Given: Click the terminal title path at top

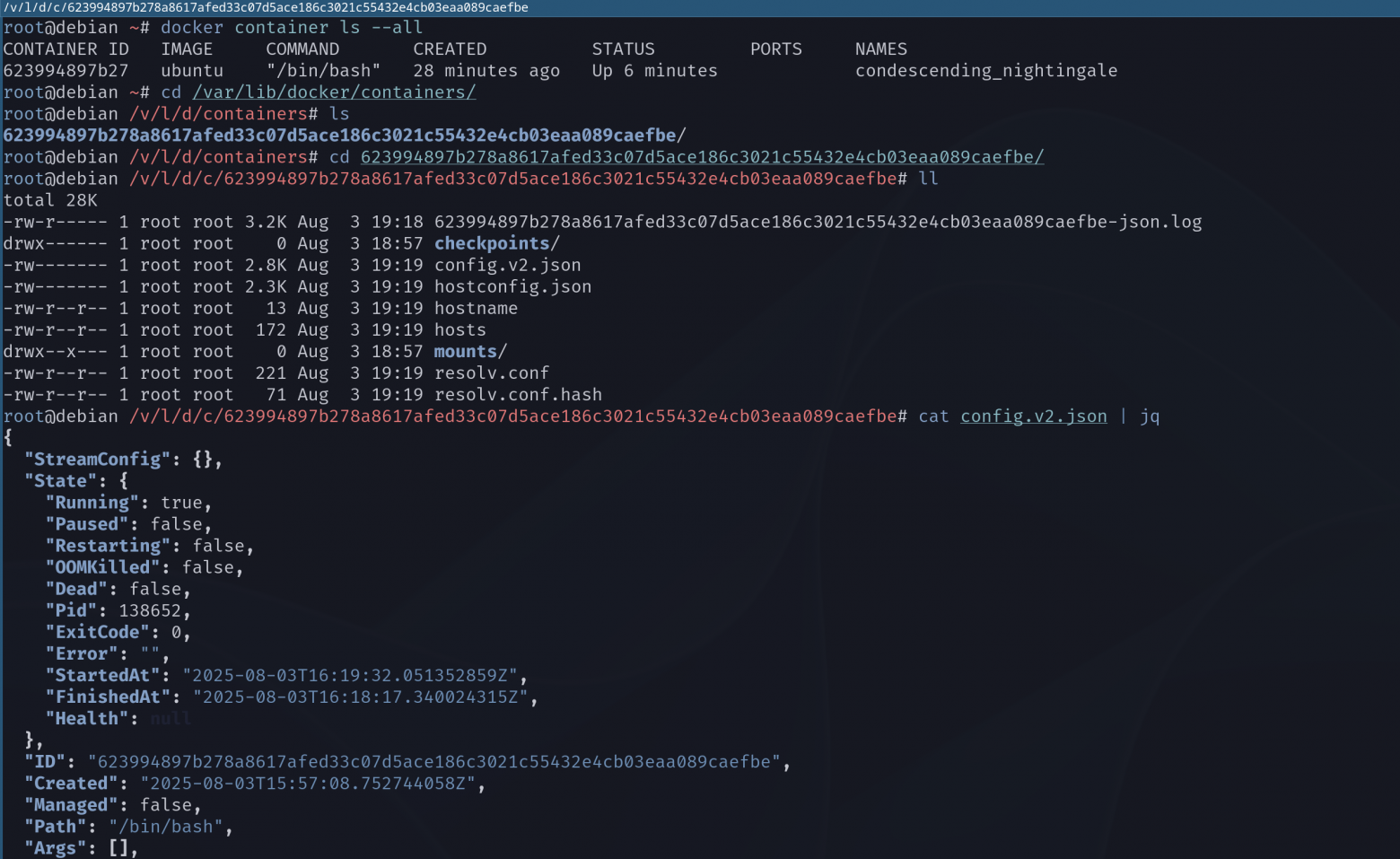Looking at the screenshot, I should click(x=266, y=7).
